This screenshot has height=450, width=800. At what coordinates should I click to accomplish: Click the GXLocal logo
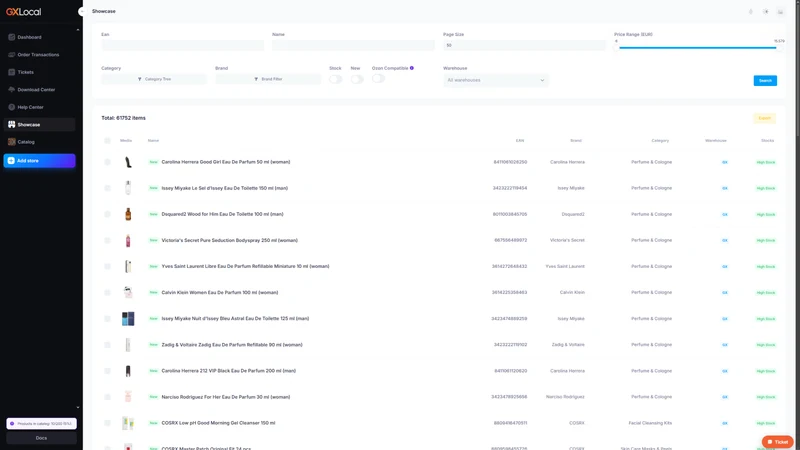click(x=23, y=12)
